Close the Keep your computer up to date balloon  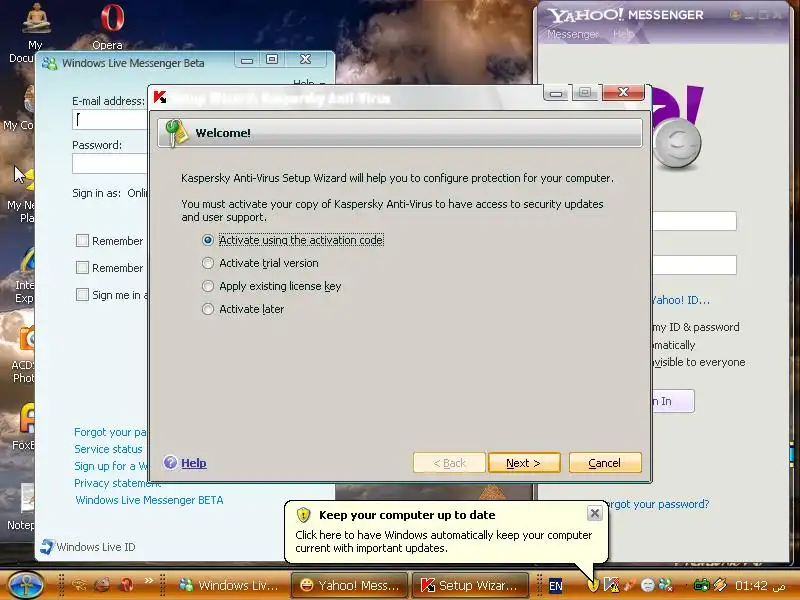(594, 513)
